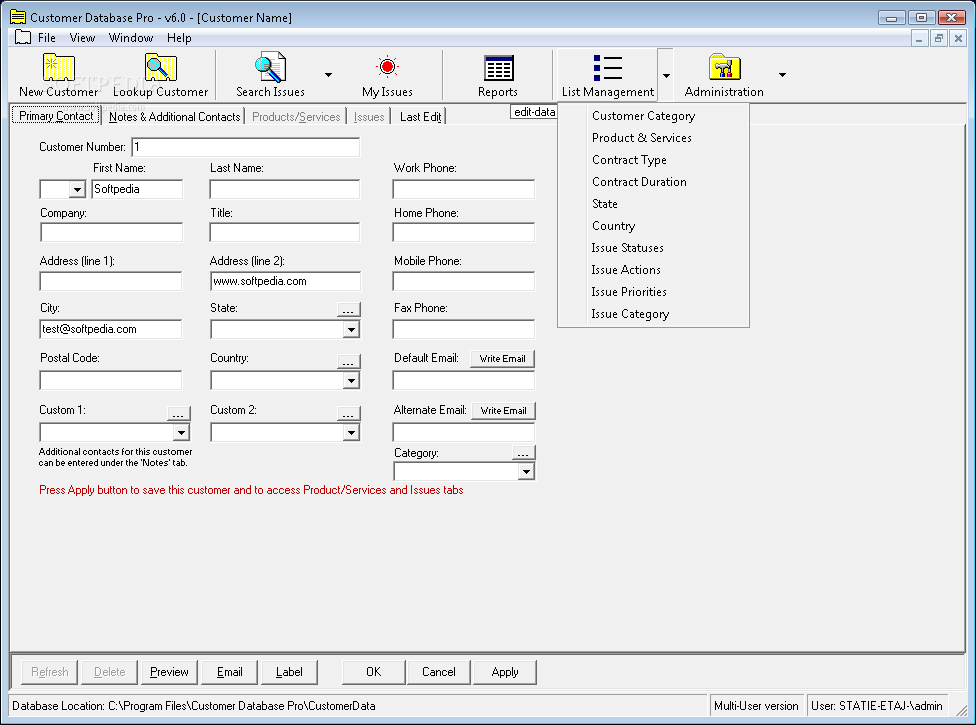Click the List Management toolbar icon

pyautogui.click(x=608, y=75)
